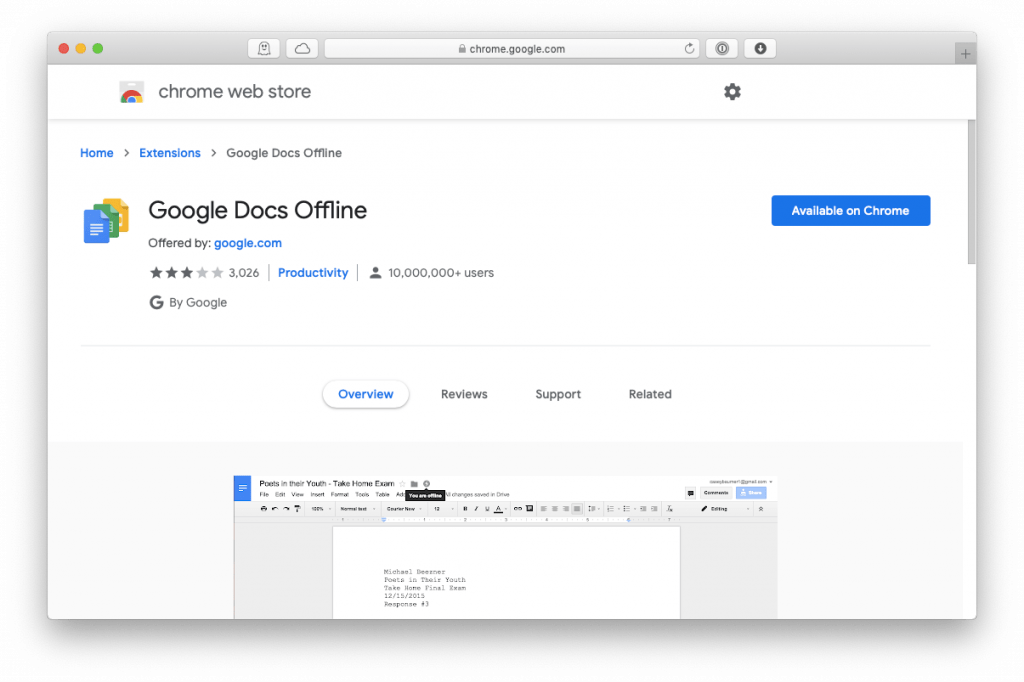
Task: Click the iCloud tabs cloud icon
Action: pos(301,47)
